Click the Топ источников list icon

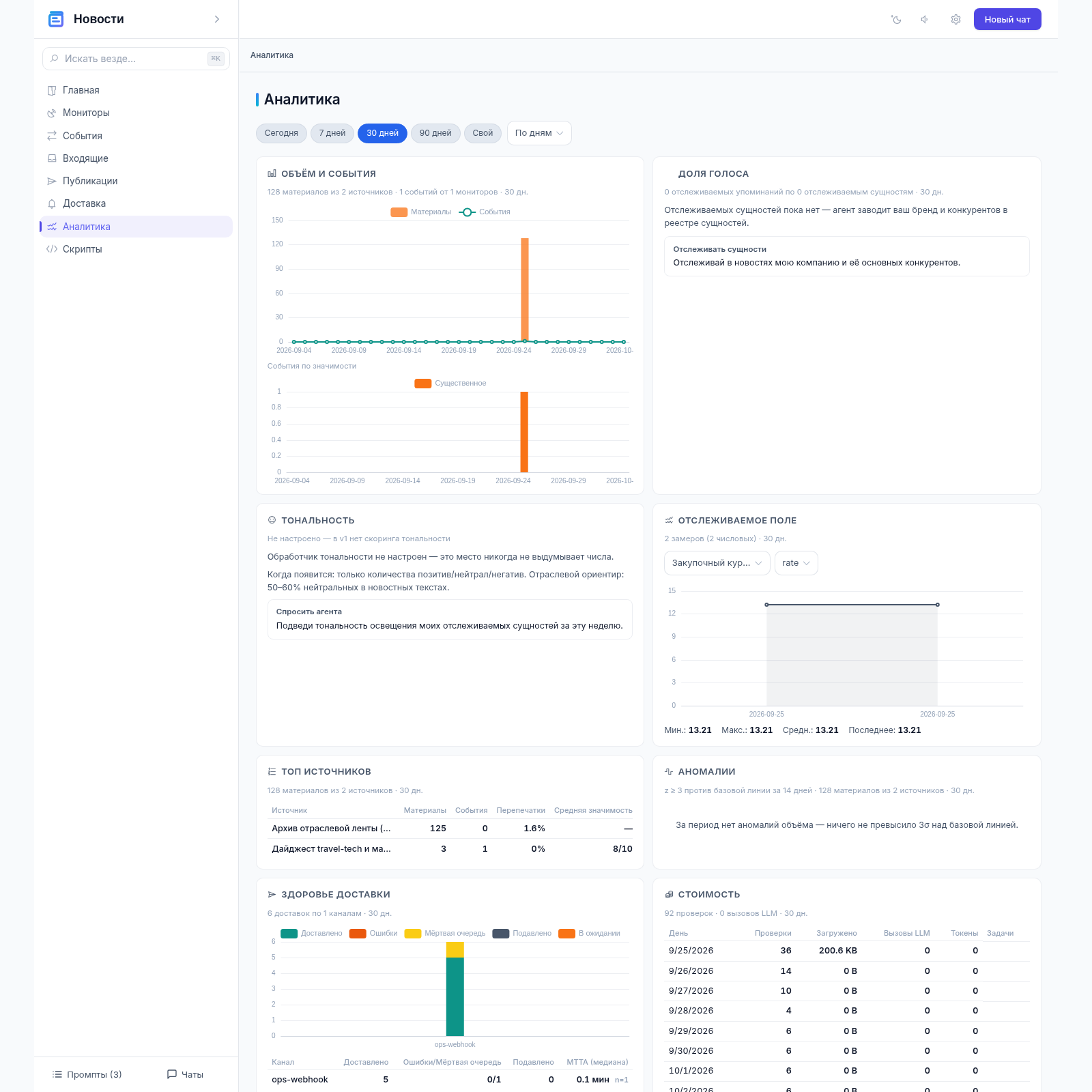coord(272,772)
